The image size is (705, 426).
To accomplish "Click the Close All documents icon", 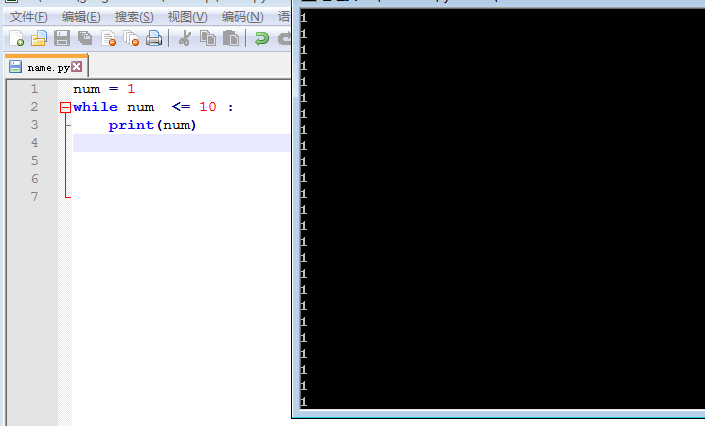I will pos(131,39).
